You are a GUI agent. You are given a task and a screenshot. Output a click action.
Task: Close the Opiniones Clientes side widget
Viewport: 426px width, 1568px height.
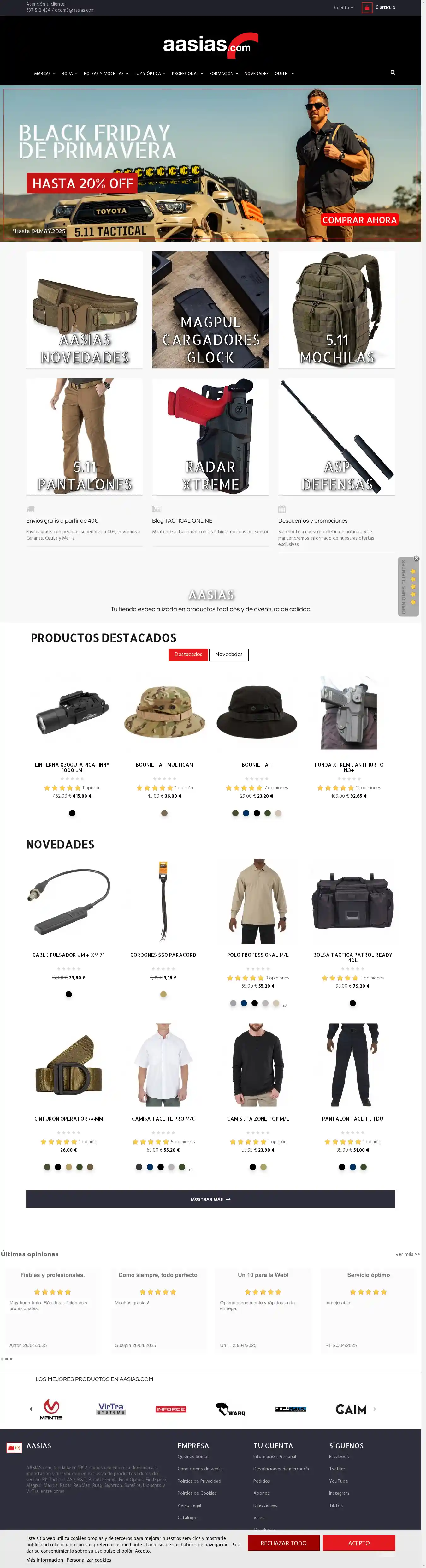click(x=416, y=558)
